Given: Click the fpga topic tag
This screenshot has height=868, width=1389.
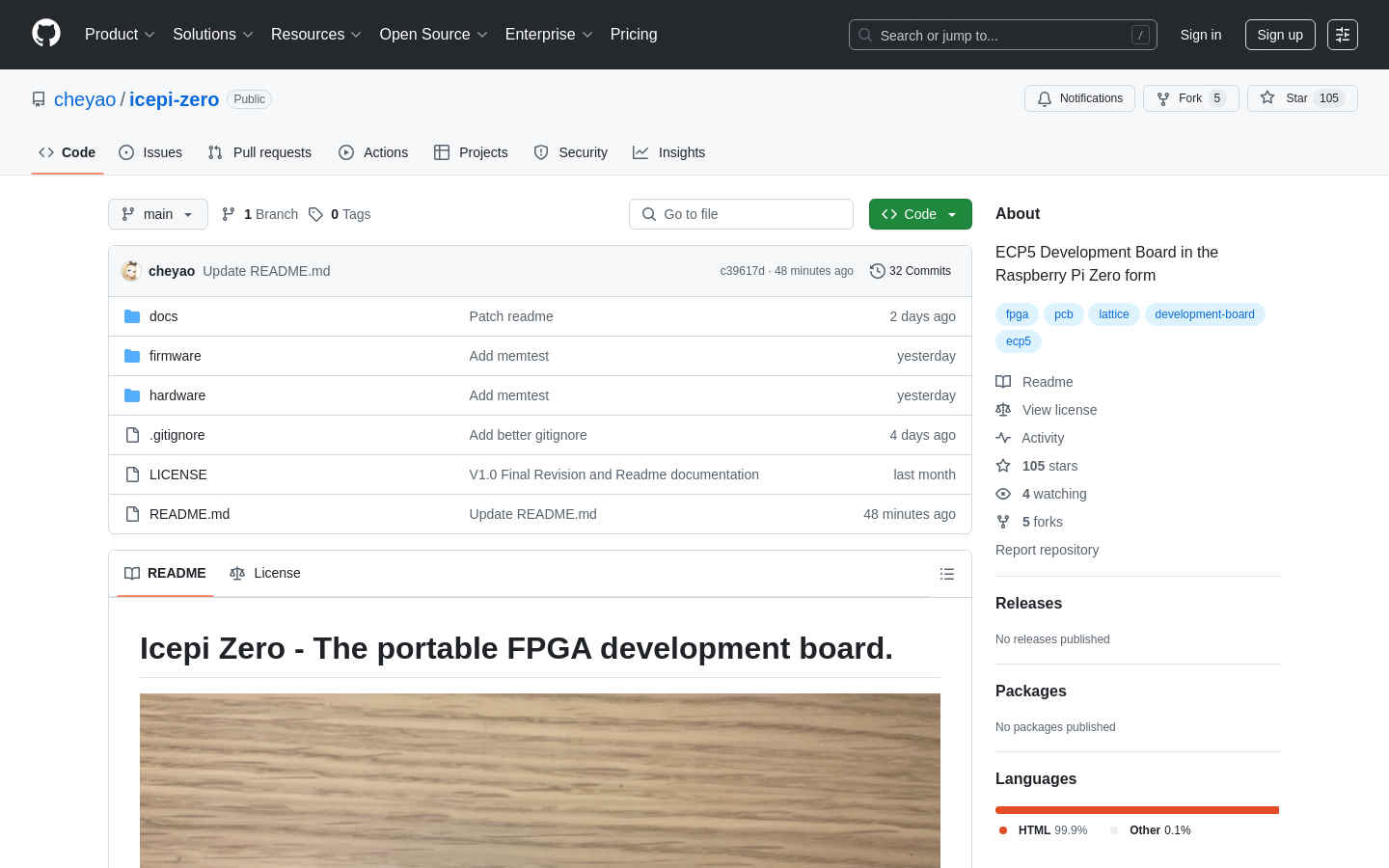Looking at the screenshot, I should tap(1018, 314).
